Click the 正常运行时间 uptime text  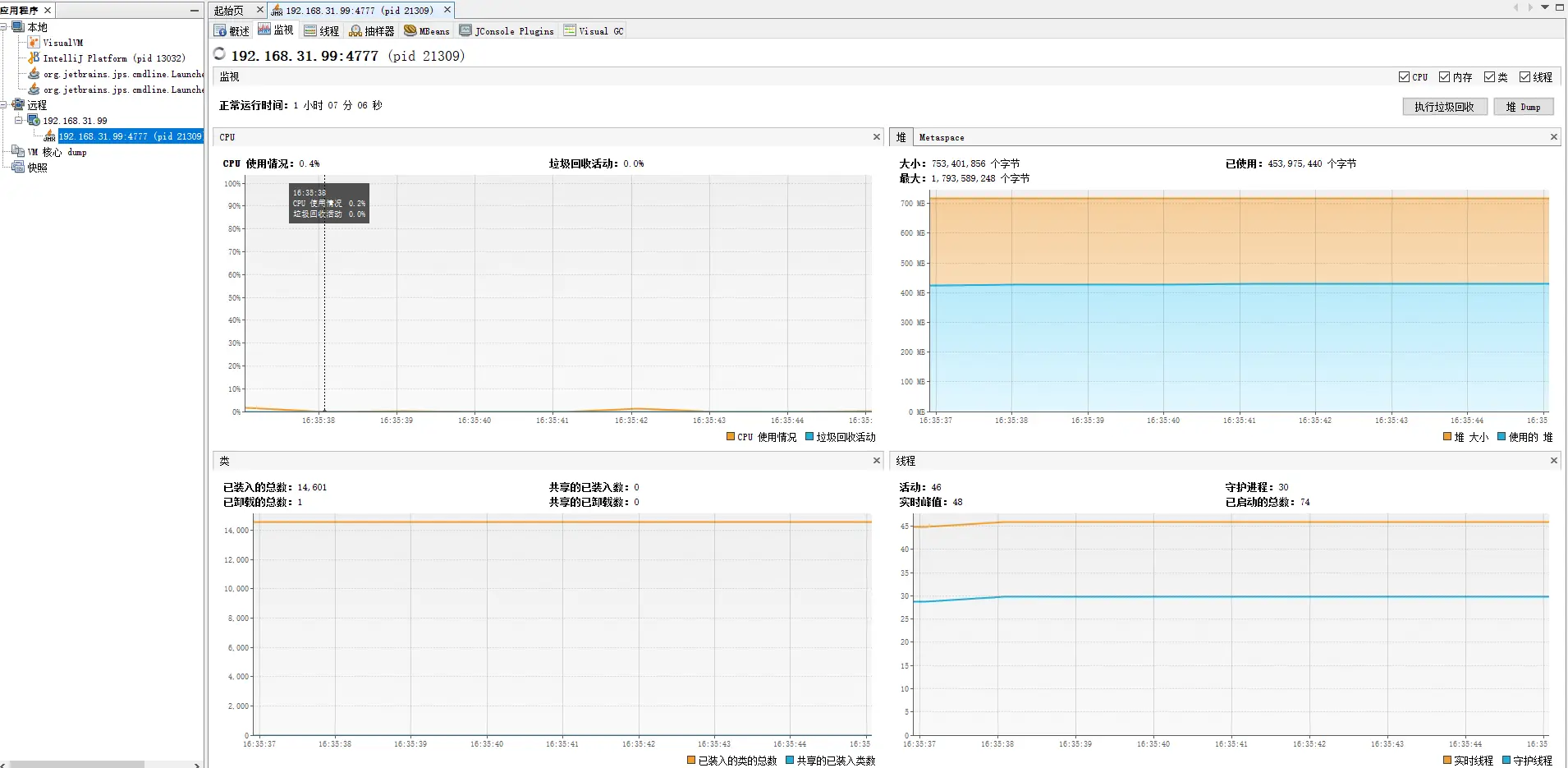[300, 105]
